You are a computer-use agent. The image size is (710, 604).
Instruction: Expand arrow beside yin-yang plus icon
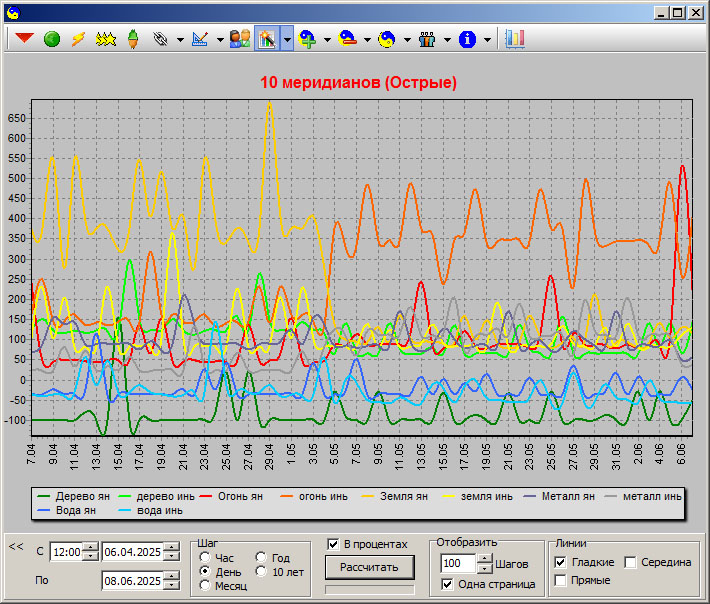327,40
